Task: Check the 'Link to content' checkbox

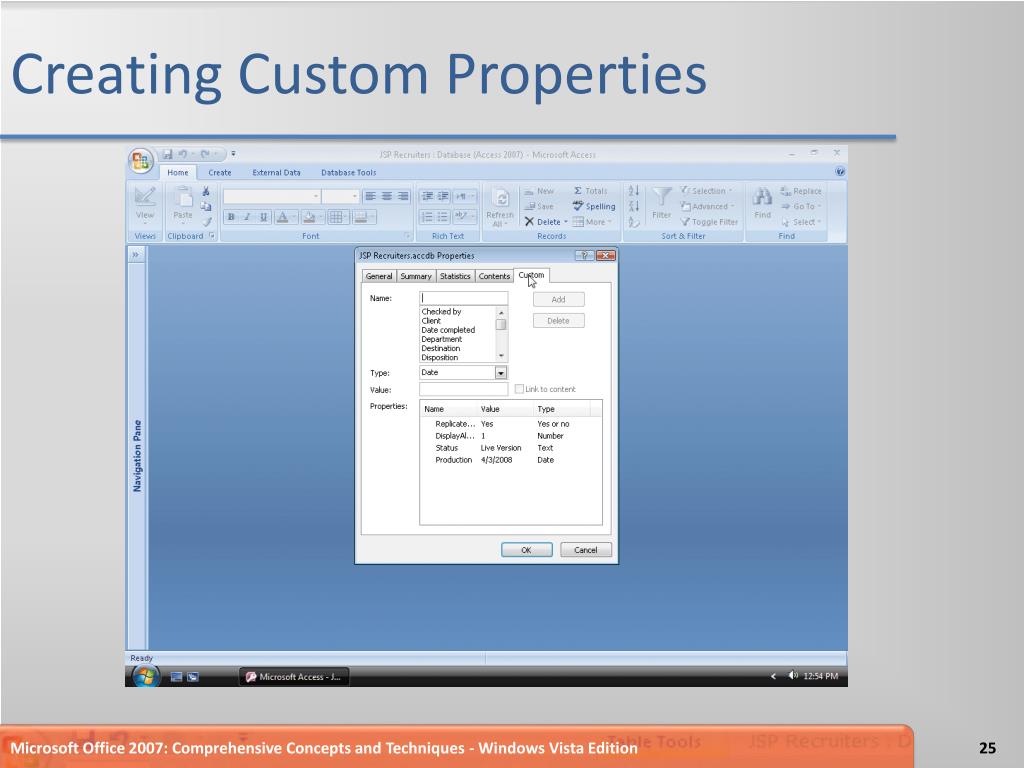Action: (x=519, y=389)
